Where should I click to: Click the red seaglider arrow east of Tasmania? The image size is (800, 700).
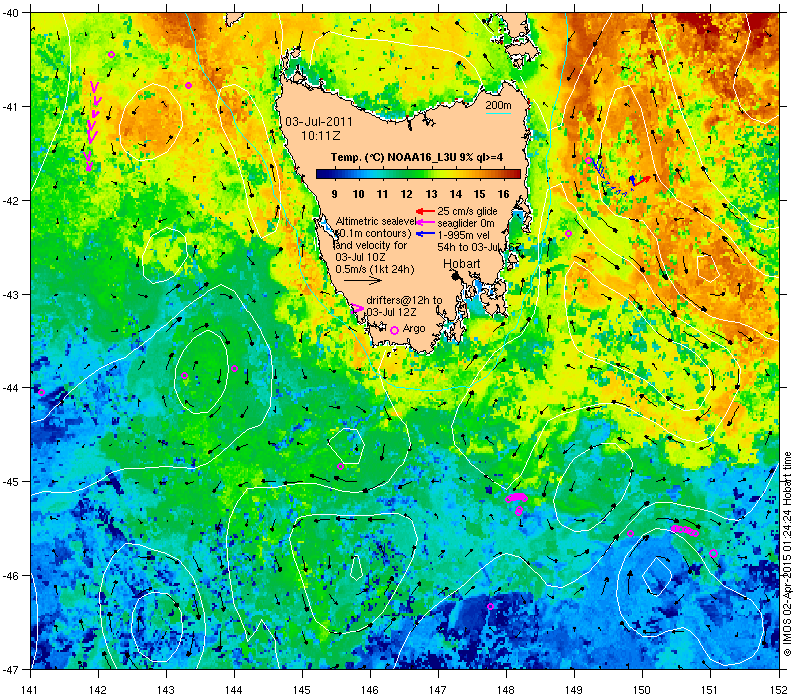pos(642,180)
